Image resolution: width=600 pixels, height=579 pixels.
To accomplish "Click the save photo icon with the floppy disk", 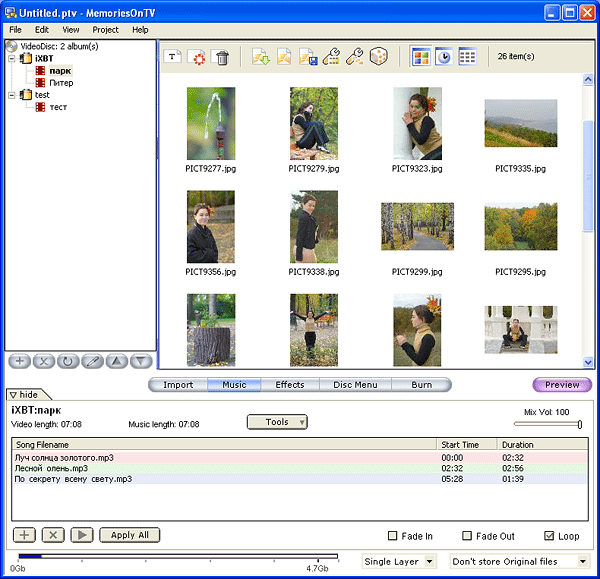I will point(308,57).
